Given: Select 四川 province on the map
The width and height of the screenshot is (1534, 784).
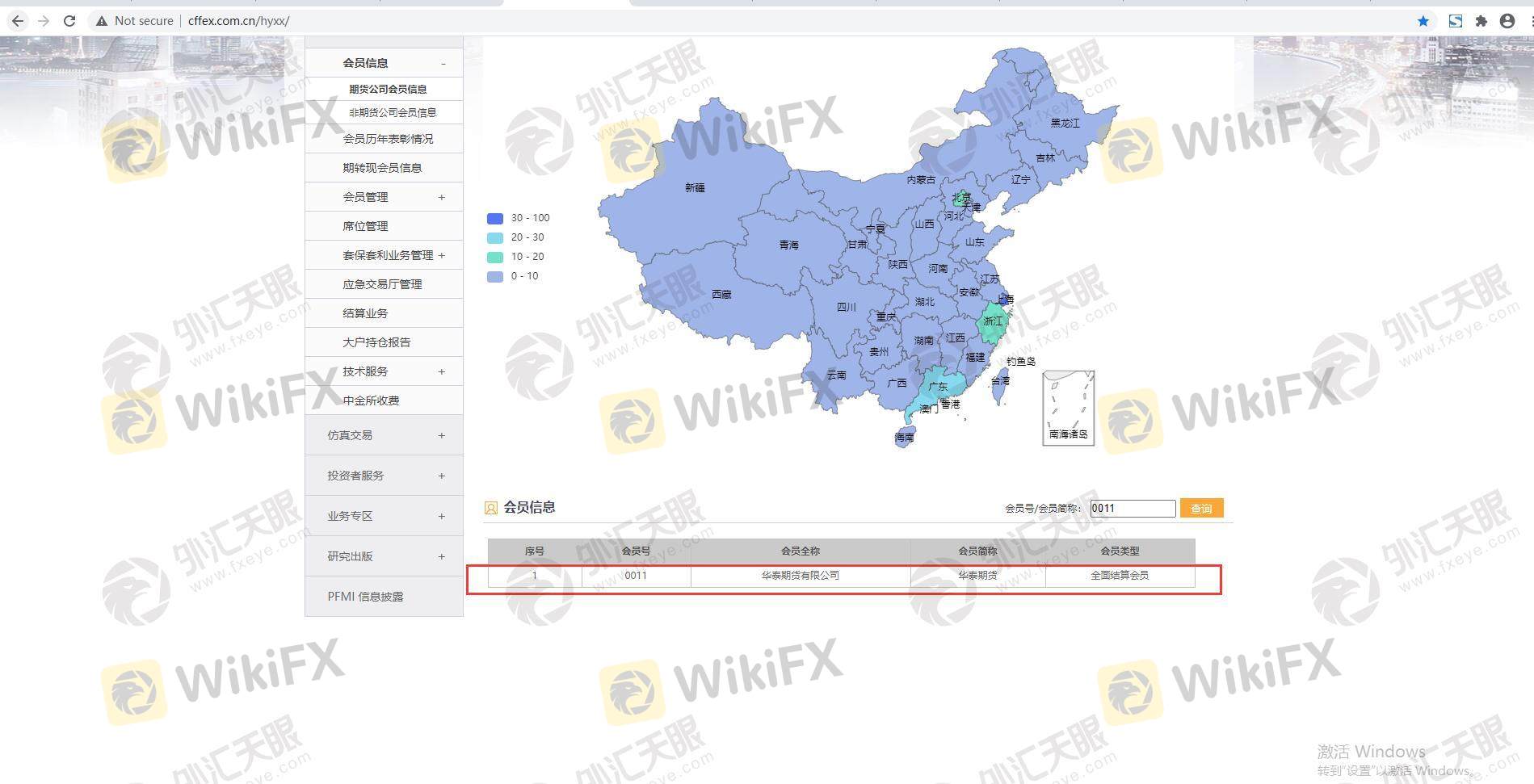Looking at the screenshot, I should (x=846, y=307).
